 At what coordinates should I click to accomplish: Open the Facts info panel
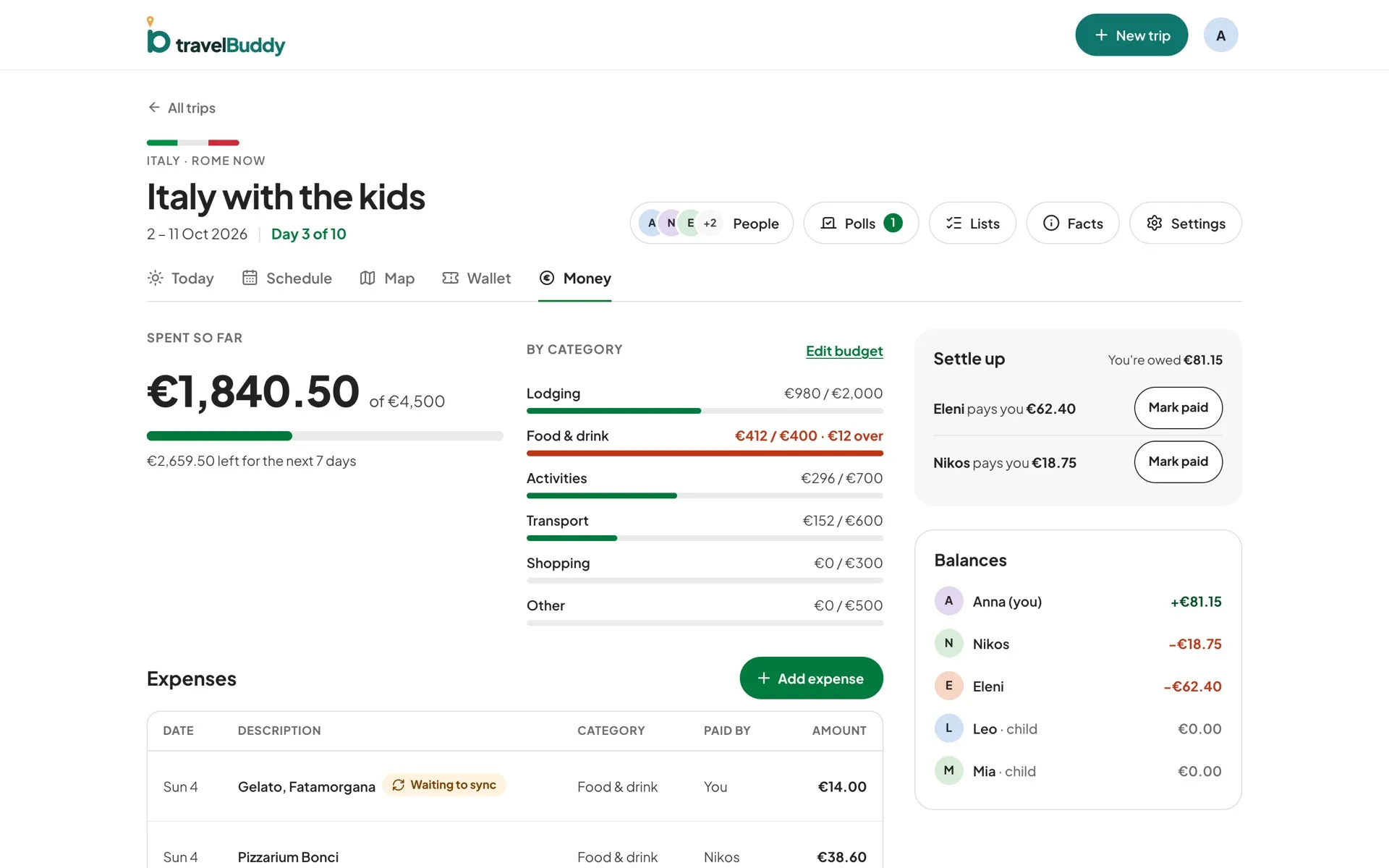[x=1073, y=223]
